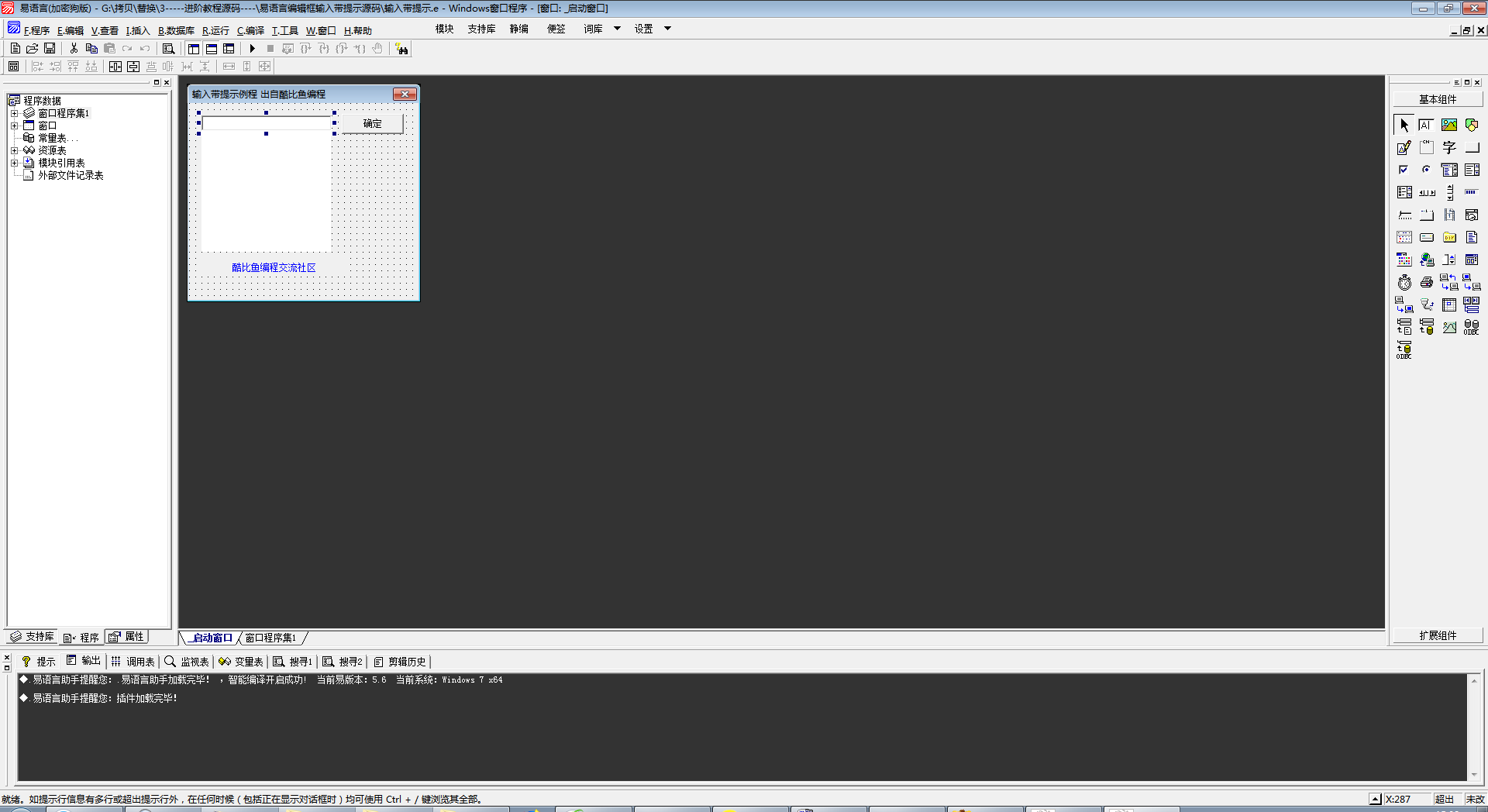Click the Cut scissors toolbar icon

pyautogui.click(x=74, y=49)
